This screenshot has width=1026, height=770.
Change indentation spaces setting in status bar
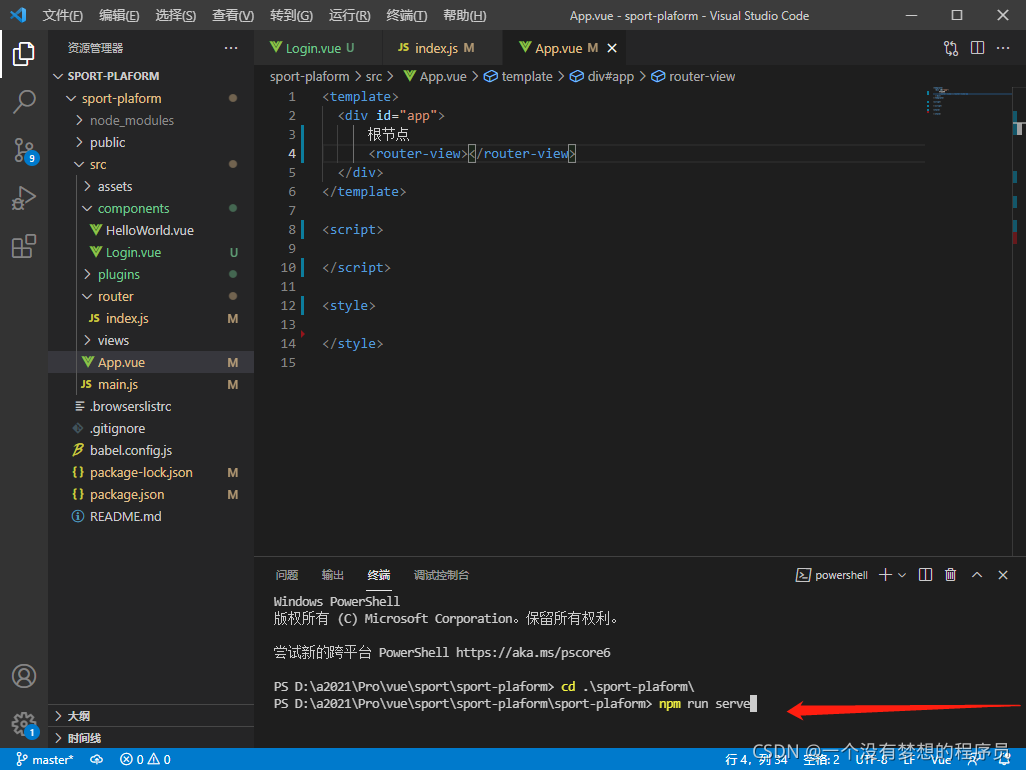(x=821, y=759)
